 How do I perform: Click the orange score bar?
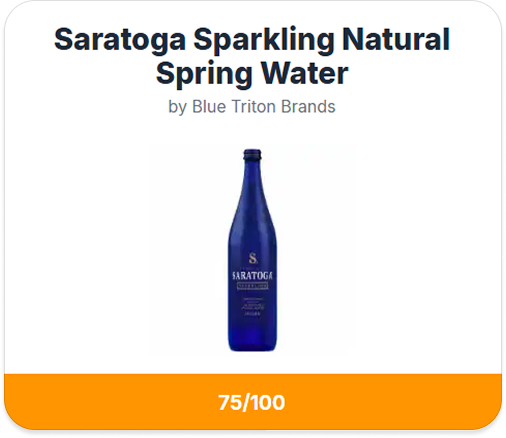pos(253,402)
